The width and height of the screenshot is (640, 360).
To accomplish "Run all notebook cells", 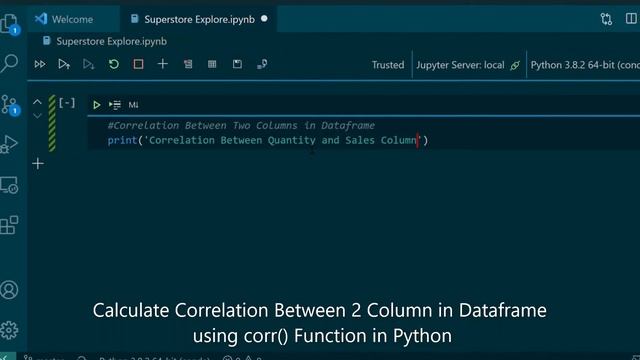I will (x=40, y=64).
